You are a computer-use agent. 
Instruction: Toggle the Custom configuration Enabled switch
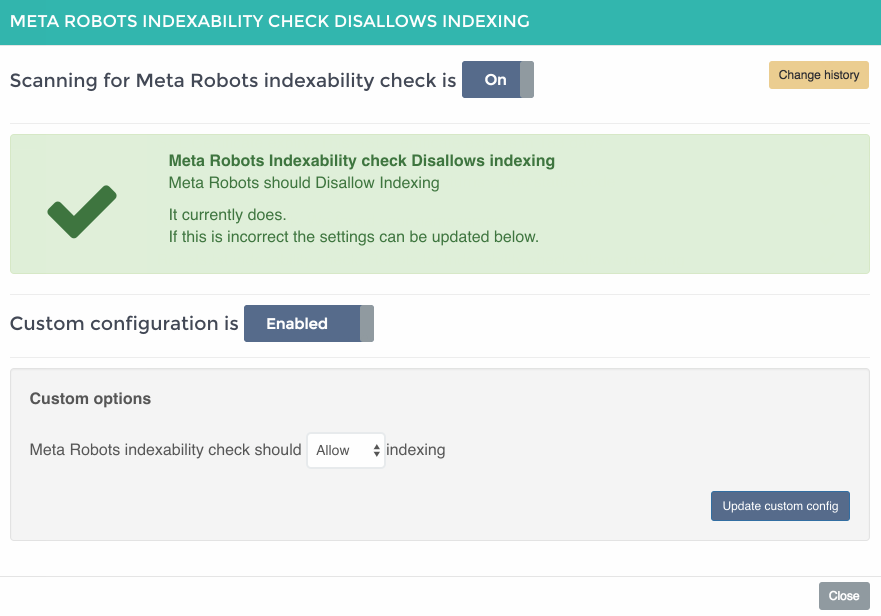(x=308, y=324)
